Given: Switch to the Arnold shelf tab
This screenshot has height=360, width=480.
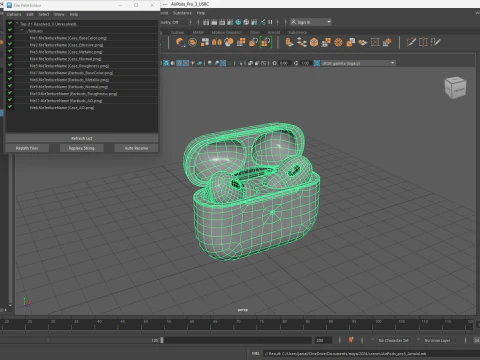Looking at the screenshot, I should [x=274, y=32].
